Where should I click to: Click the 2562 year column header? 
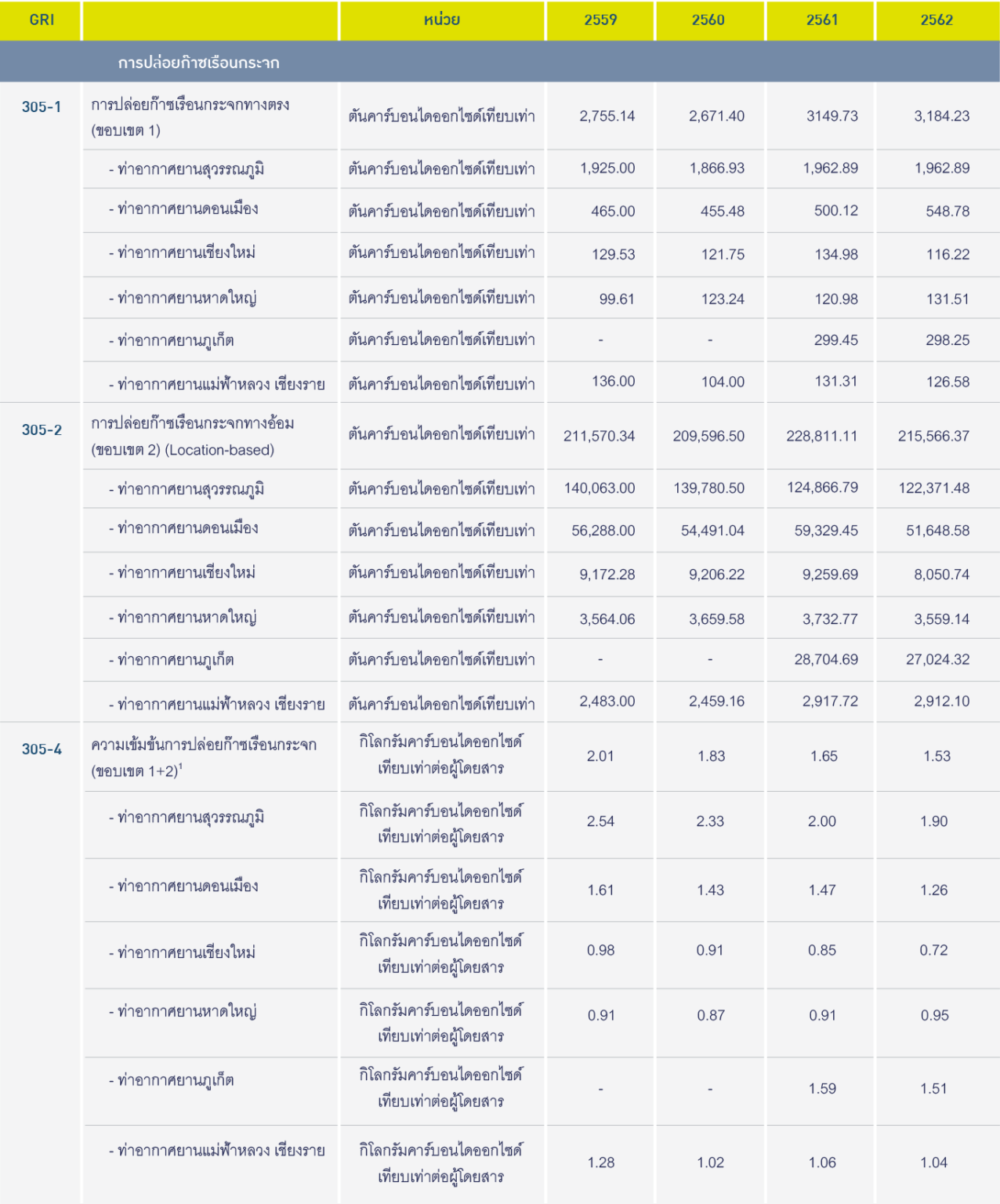pos(937,20)
